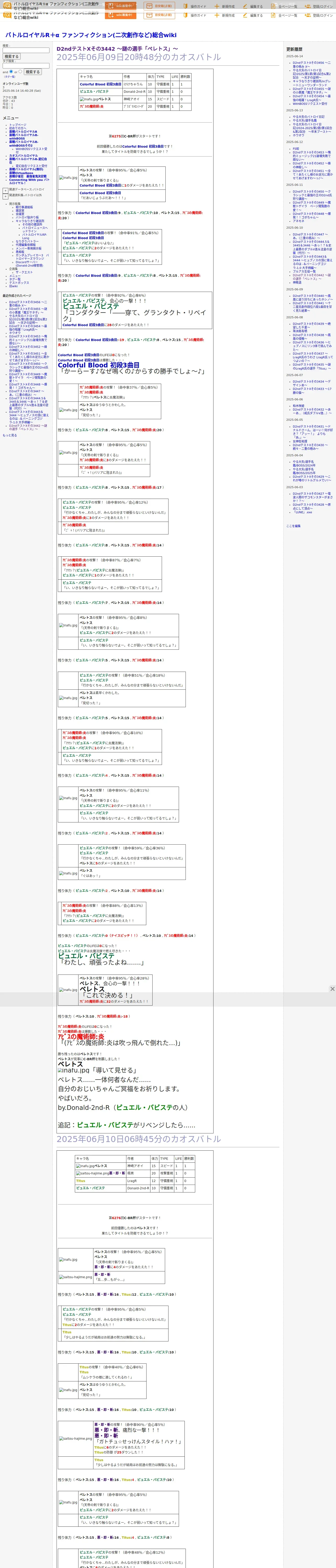The width and height of the screenshot is (336, 1568).
Task: Expand 関連資料集-バトロイ以外 section
Action: tap(5, 197)
